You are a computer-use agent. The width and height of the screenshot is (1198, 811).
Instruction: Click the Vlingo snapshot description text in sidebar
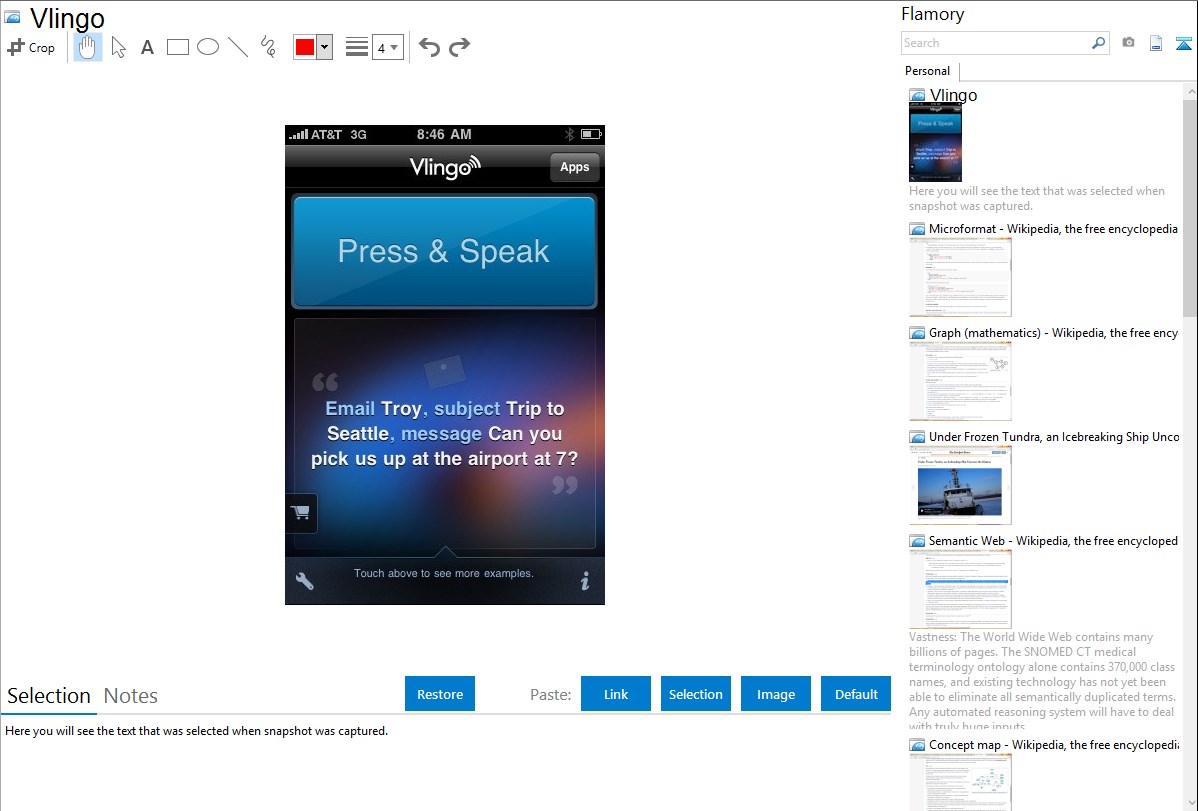tap(1037, 198)
